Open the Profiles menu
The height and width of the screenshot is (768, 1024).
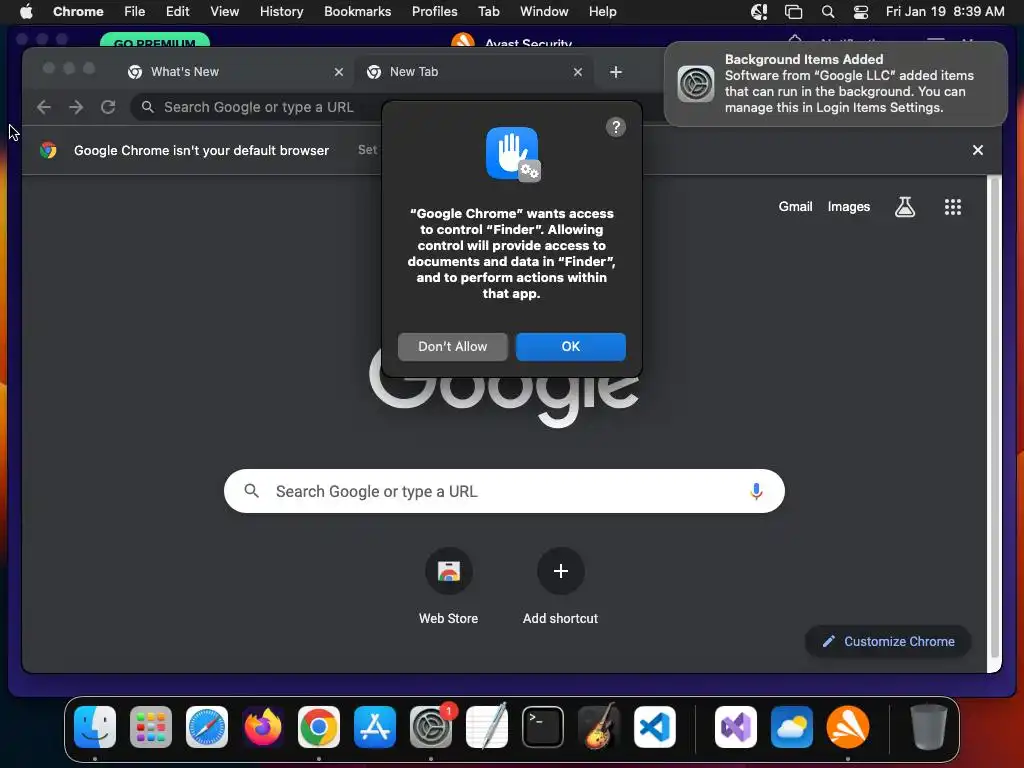(x=434, y=11)
